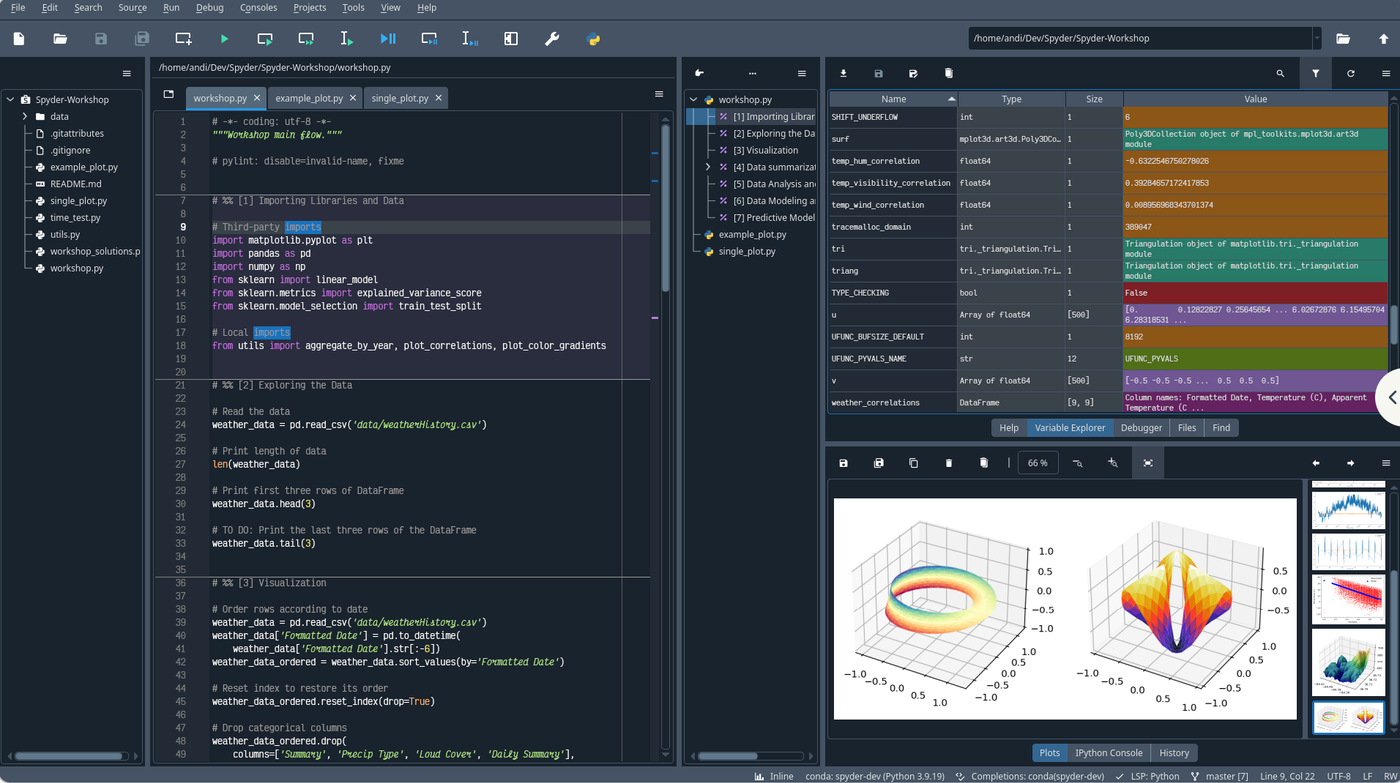Viewport: 1400px width, 783px height.
Task: Close the single_plot.py editor tab
Action: point(438,98)
